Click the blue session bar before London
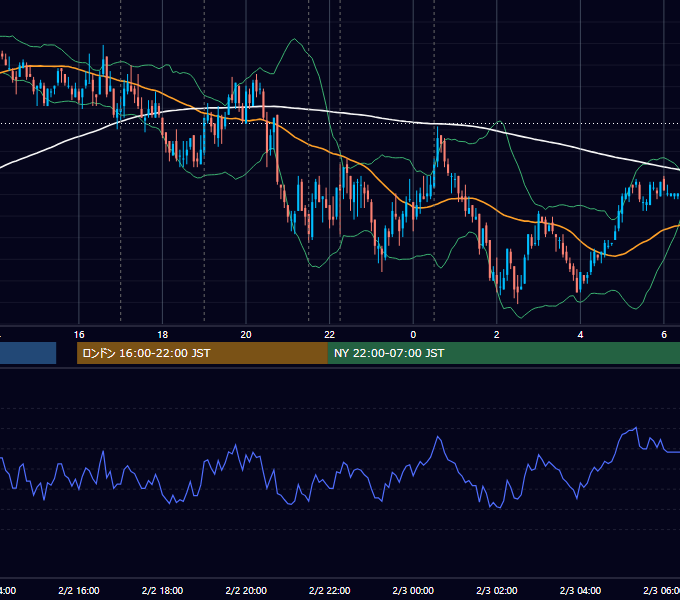Viewport: 680px width, 600px height. [28, 353]
